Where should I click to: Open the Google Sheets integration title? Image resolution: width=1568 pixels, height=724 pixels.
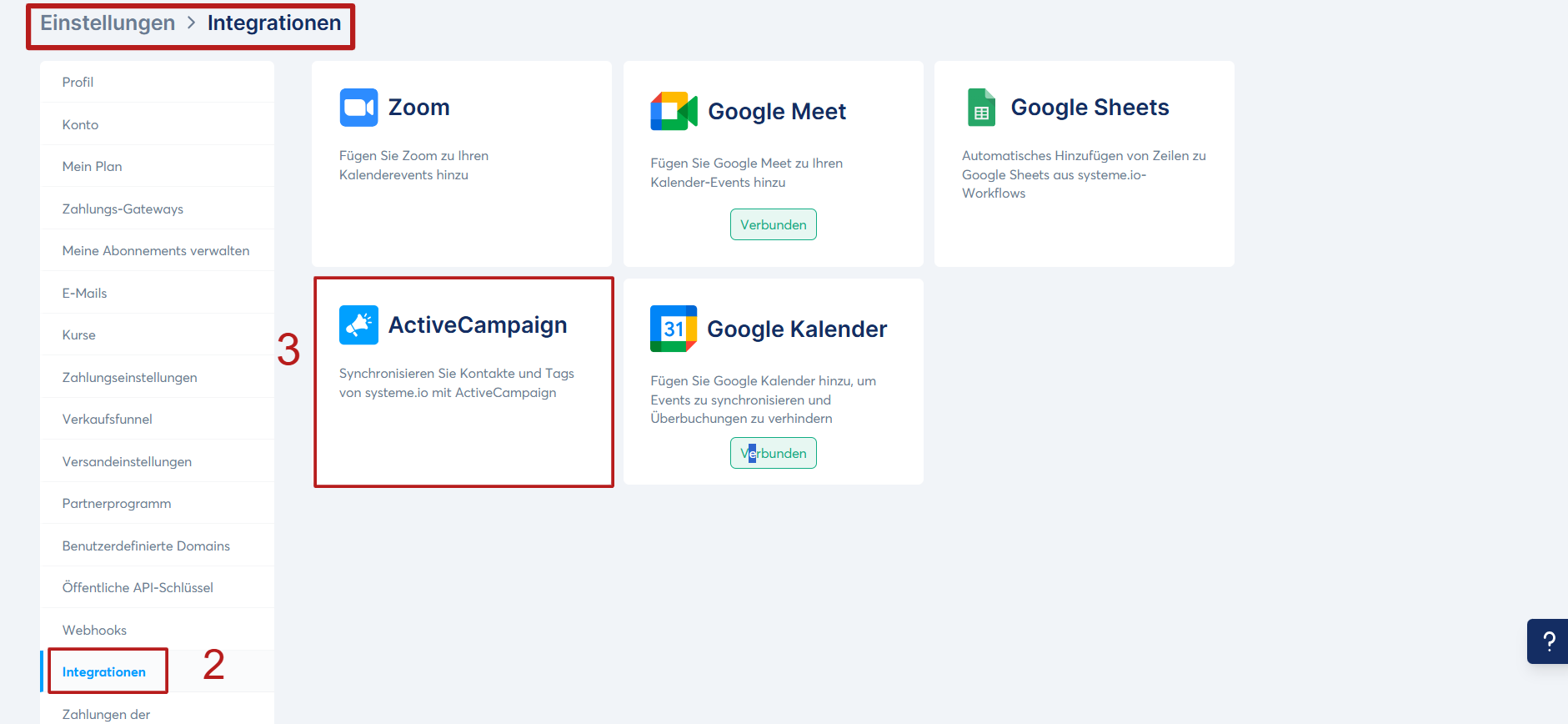click(1090, 108)
